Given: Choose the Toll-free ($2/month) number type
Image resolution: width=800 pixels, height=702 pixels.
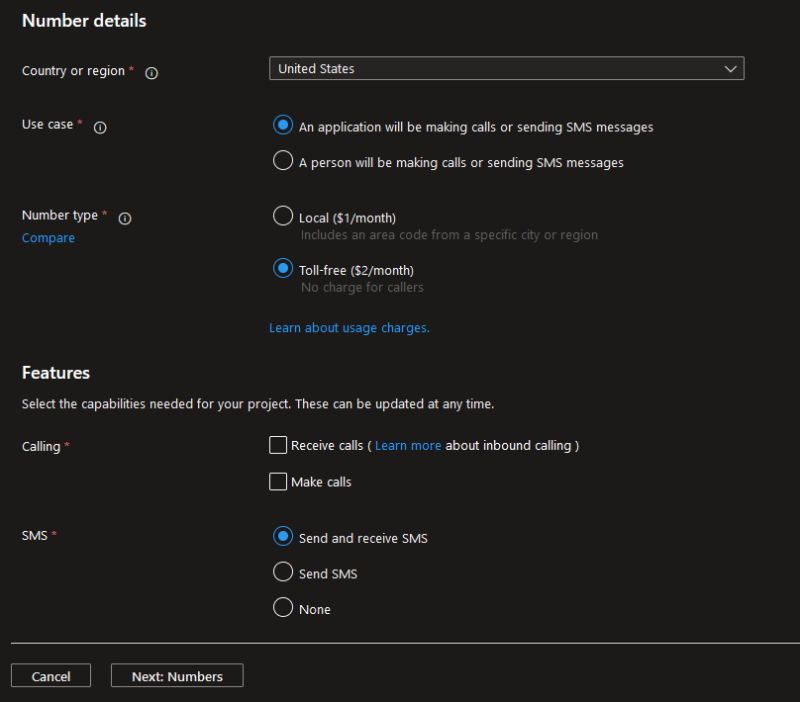Looking at the screenshot, I should [283, 269].
